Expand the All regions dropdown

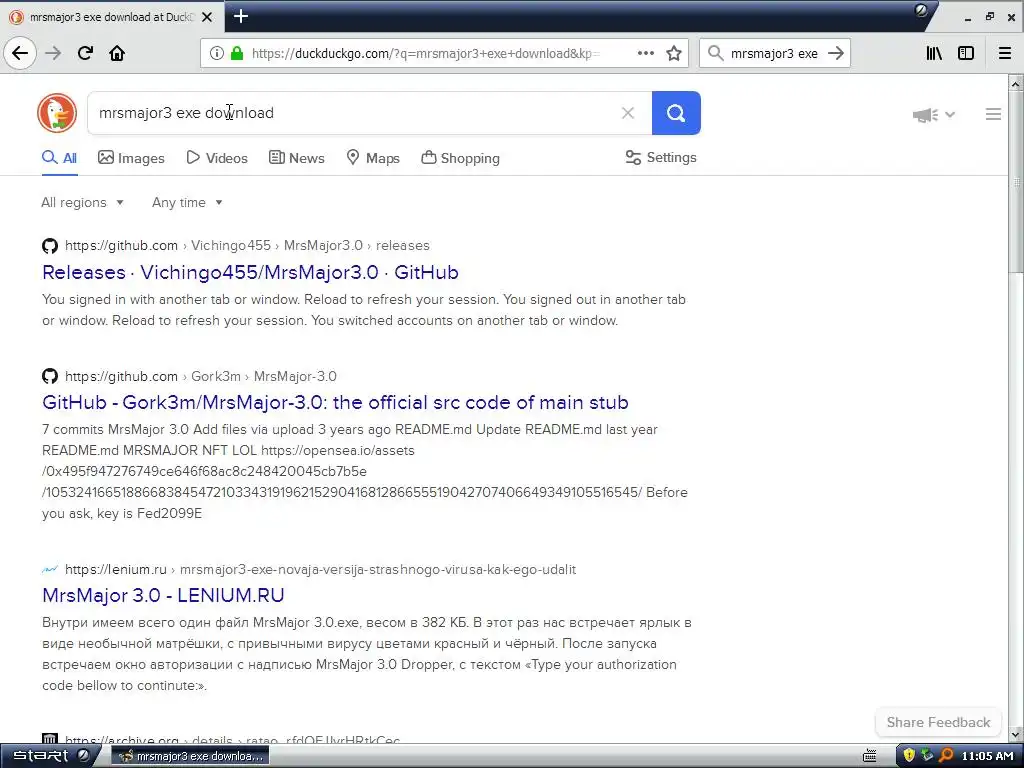[x=82, y=202]
